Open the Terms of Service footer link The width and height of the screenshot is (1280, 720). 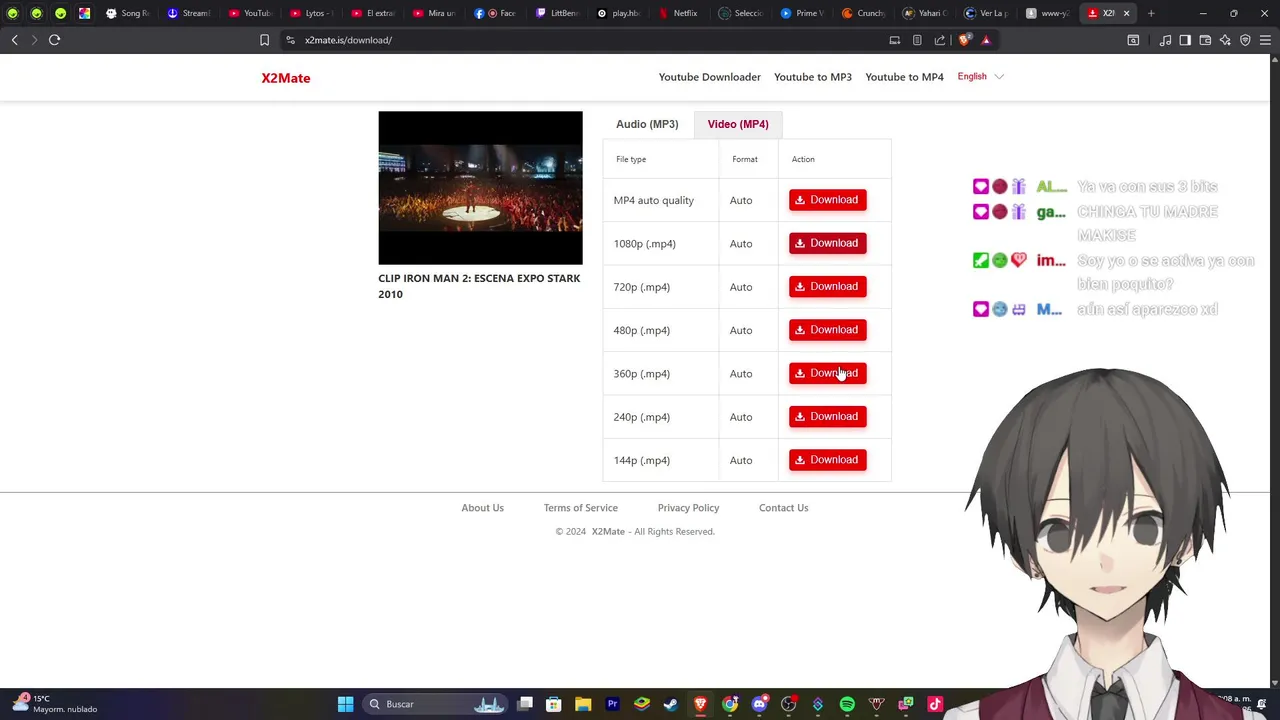[x=580, y=508]
